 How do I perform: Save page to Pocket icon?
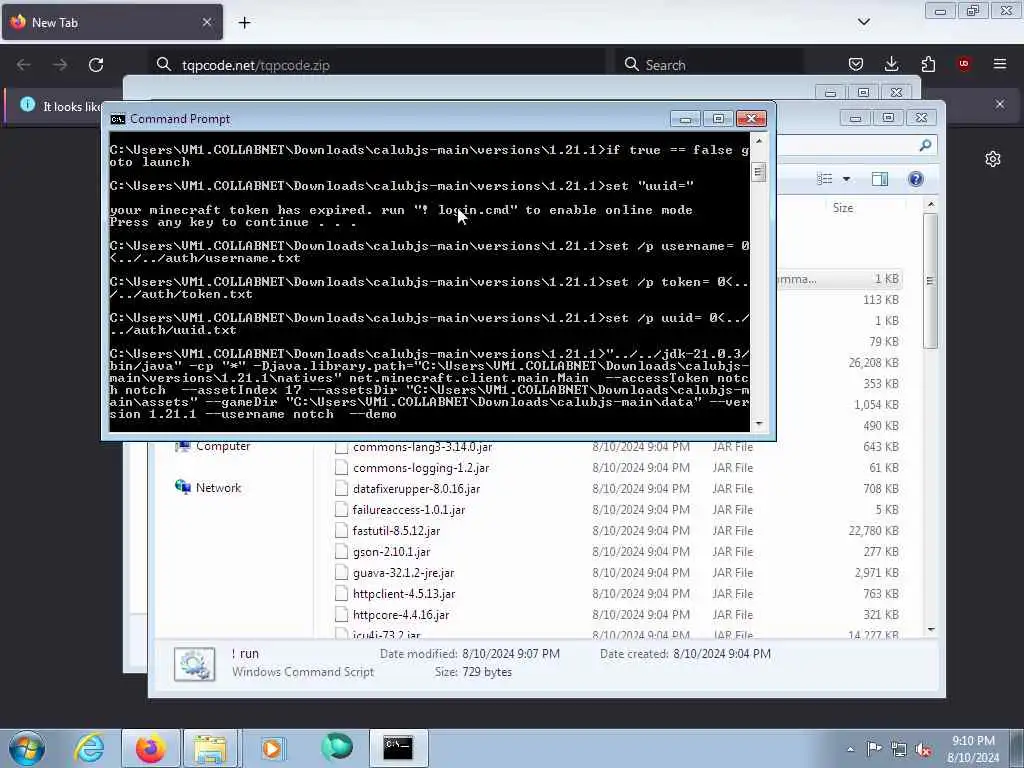tap(856, 64)
